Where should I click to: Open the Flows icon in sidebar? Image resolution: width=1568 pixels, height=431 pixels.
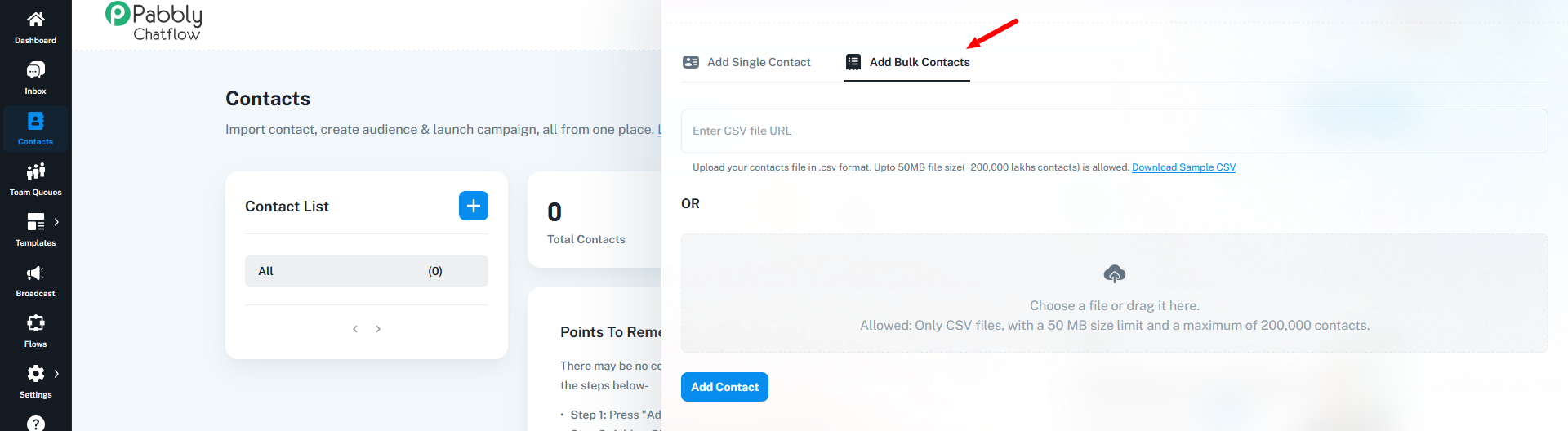[x=35, y=323]
